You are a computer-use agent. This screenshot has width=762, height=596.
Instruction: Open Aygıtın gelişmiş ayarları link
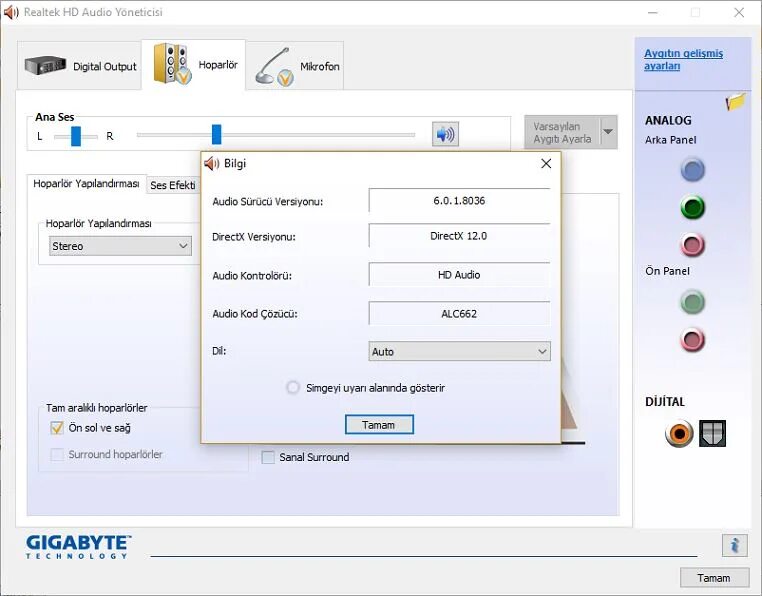(683, 59)
